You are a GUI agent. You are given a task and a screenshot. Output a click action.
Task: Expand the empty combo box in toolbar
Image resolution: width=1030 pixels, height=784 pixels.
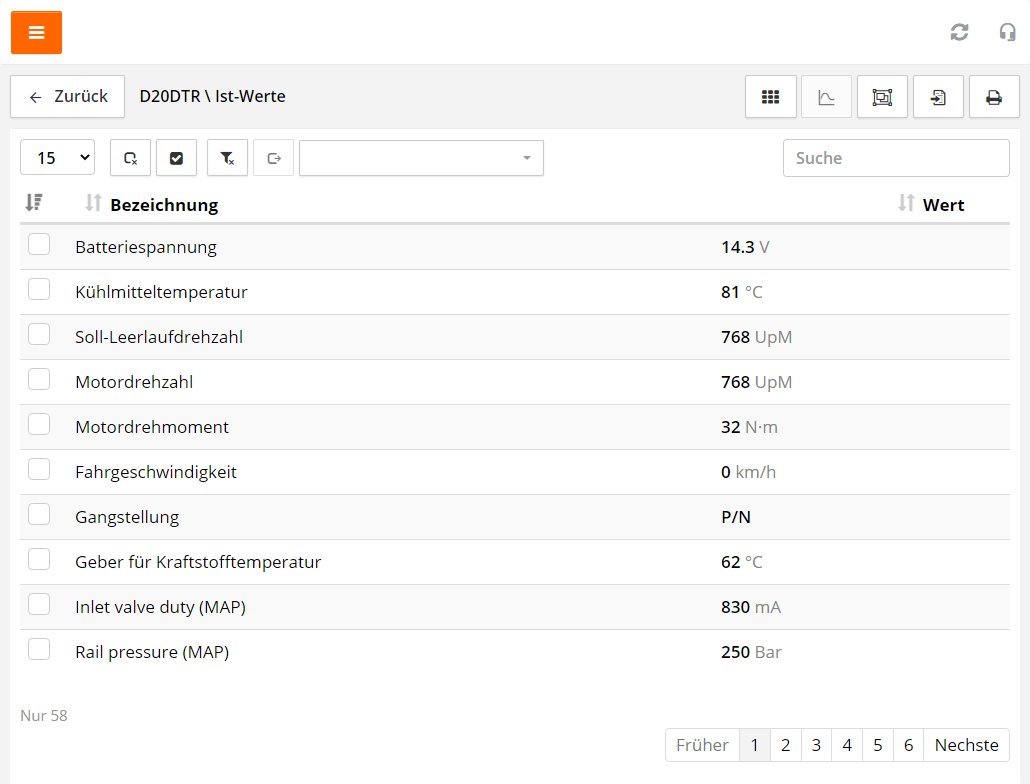tap(421, 158)
